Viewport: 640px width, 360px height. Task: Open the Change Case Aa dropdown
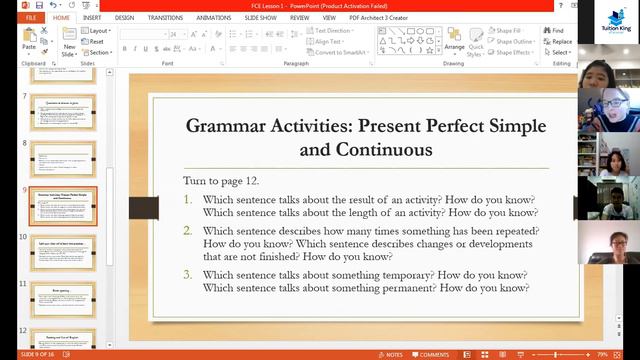194,49
